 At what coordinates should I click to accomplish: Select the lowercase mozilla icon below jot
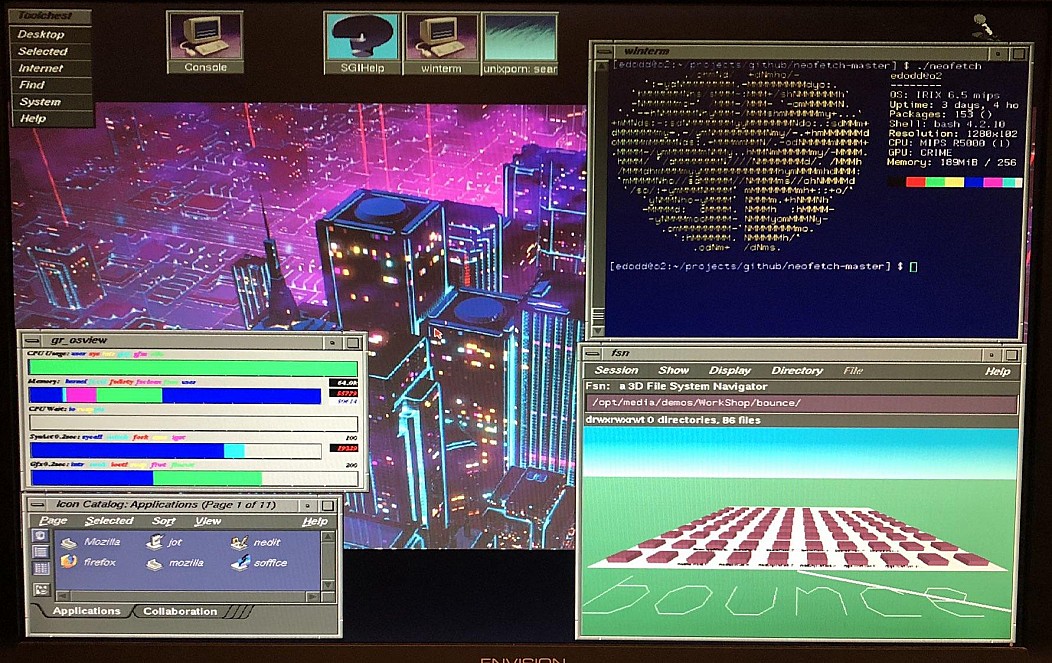point(174,563)
